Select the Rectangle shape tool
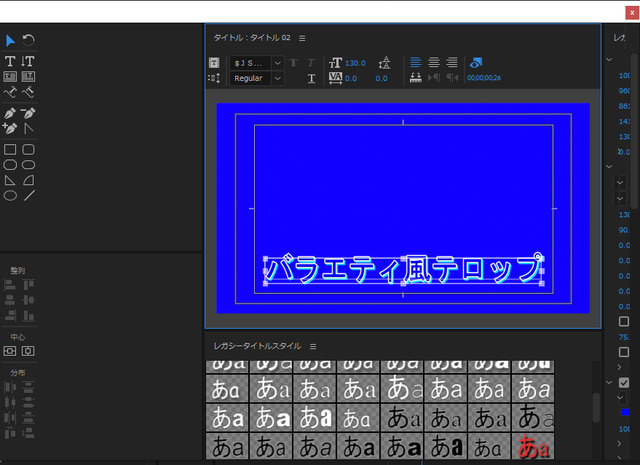This screenshot has height=465, width=640. pyautogui.click(x=10, y=149)
